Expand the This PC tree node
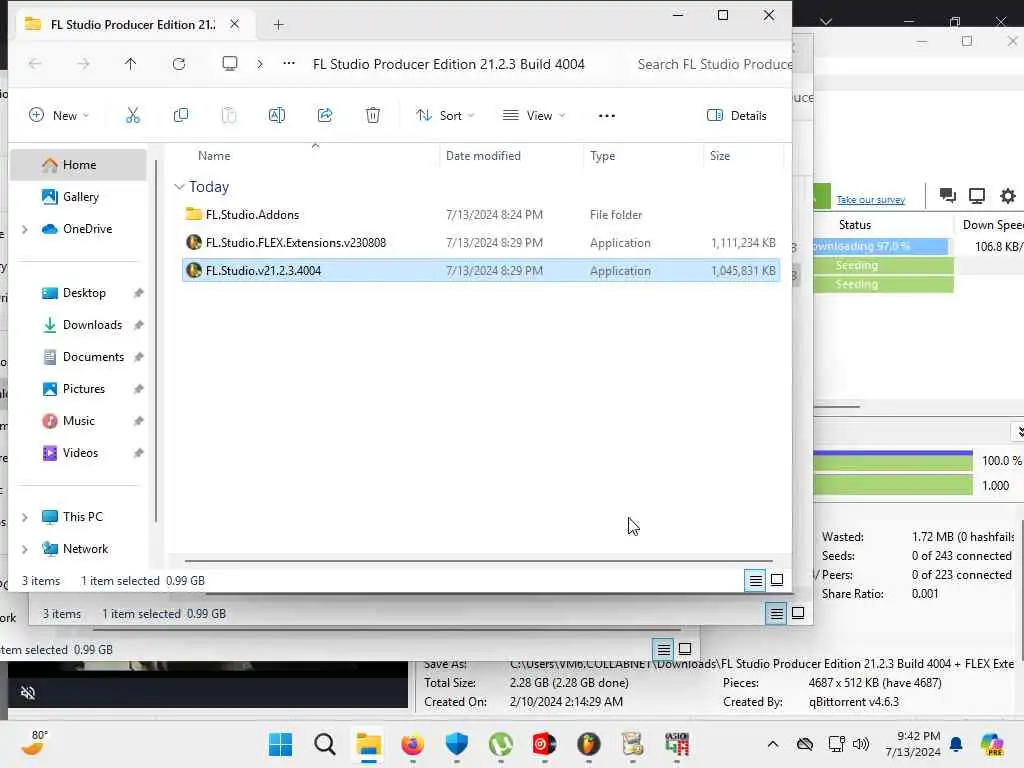This screenshot has width=1024, height=768. tap(25, 517)
